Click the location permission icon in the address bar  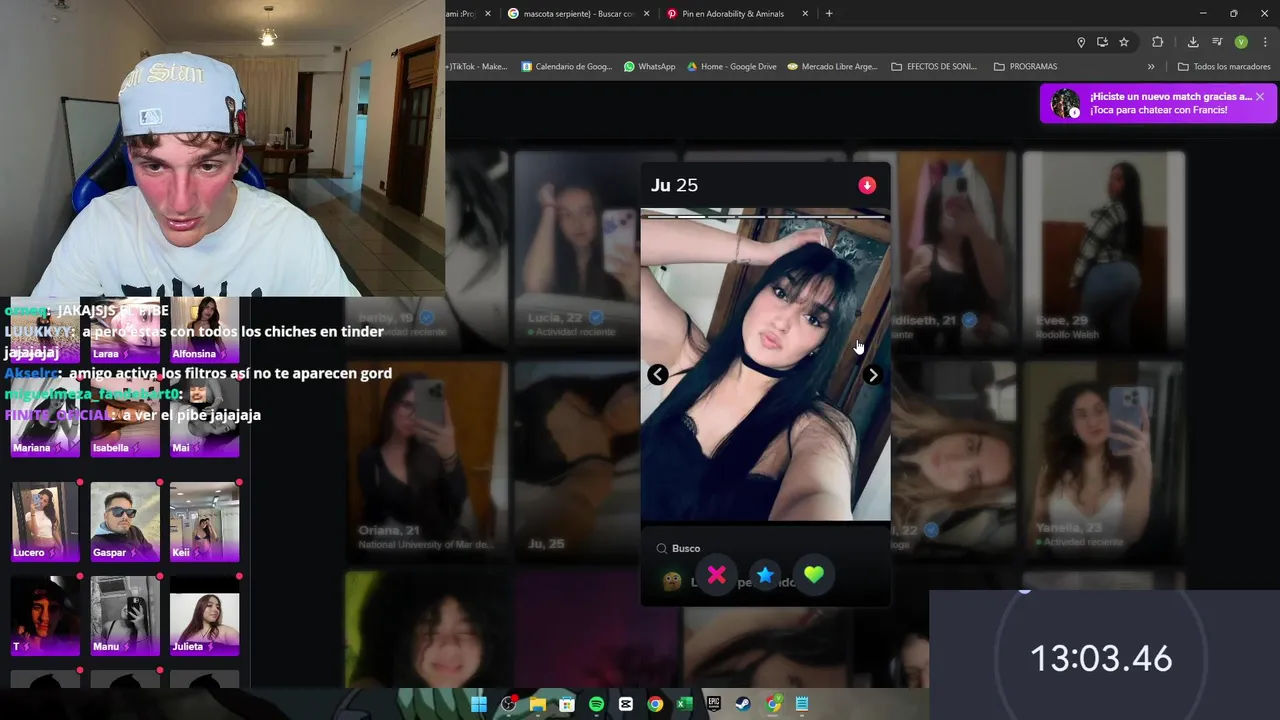tap(1081, 42)
